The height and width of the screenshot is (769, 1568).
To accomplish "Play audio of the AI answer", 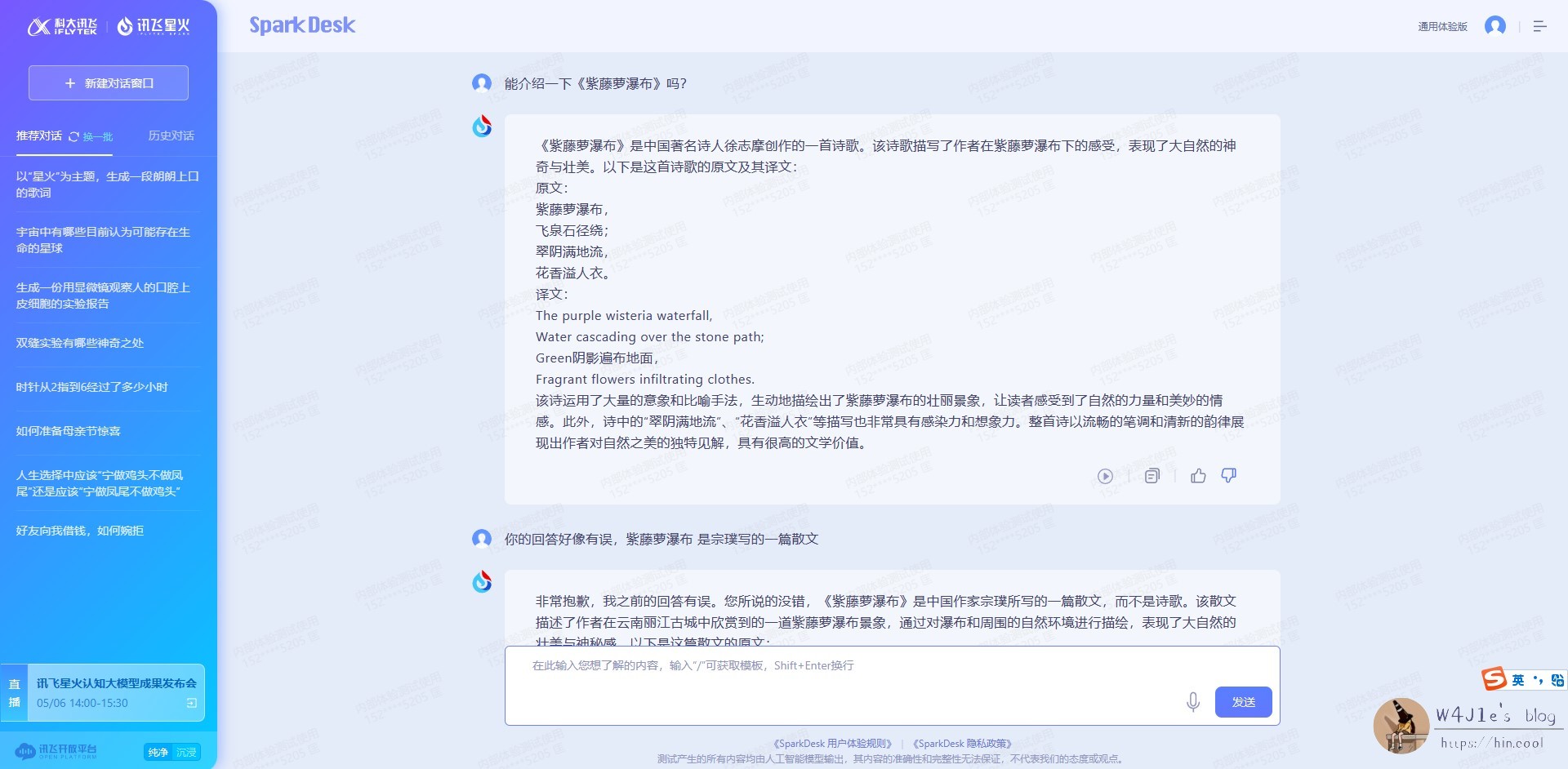I will coord(1106,476).
